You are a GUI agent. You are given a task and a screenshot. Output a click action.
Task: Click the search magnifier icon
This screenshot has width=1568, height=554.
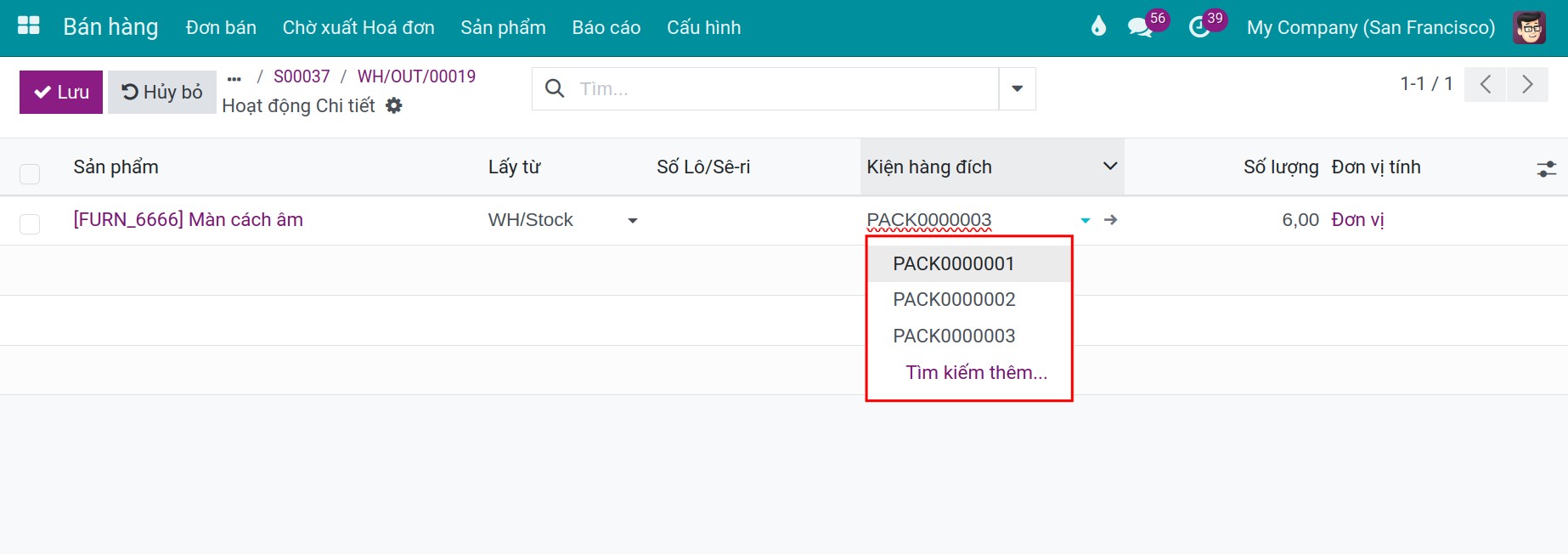click(555, 88)
